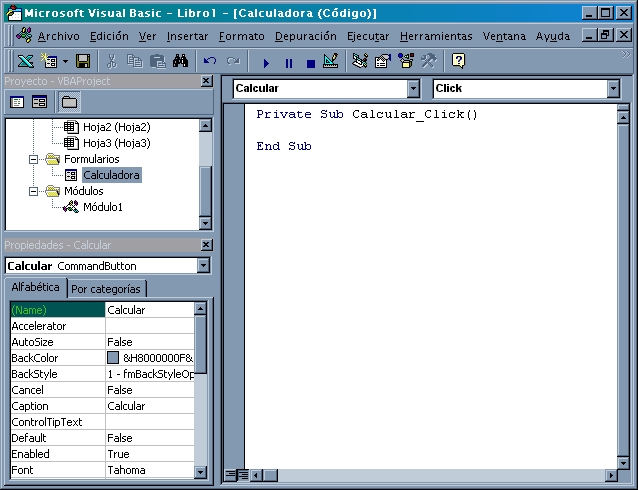The height and width of the screenshot is (490, 638).
Task: Open the Depuración menu
Action: click(x=305, y=36)
